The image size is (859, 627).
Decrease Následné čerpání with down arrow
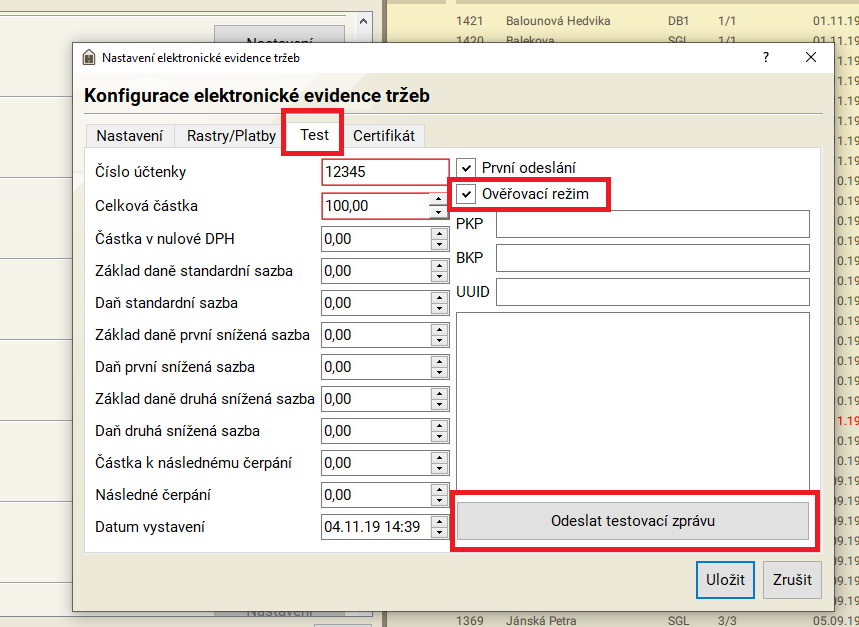tap(438, 500)
